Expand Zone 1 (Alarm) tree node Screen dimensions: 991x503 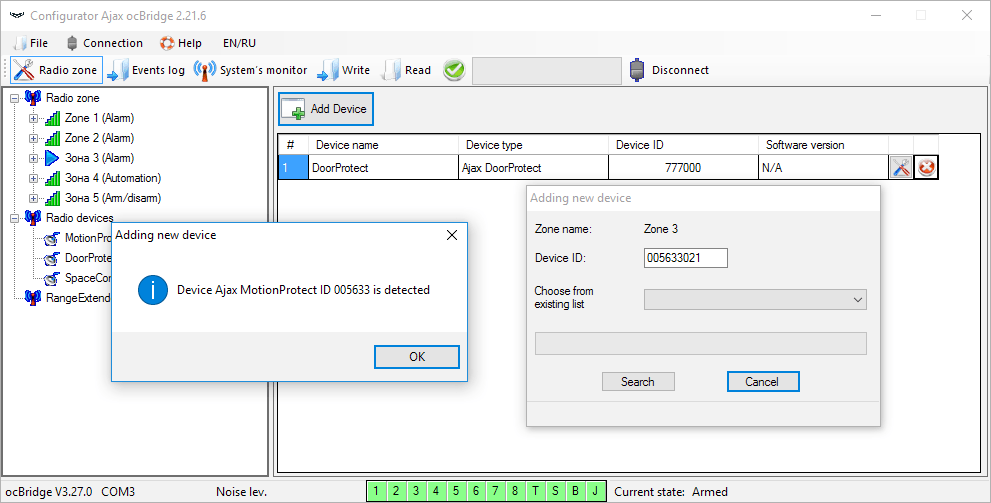(x=33, y=118)
